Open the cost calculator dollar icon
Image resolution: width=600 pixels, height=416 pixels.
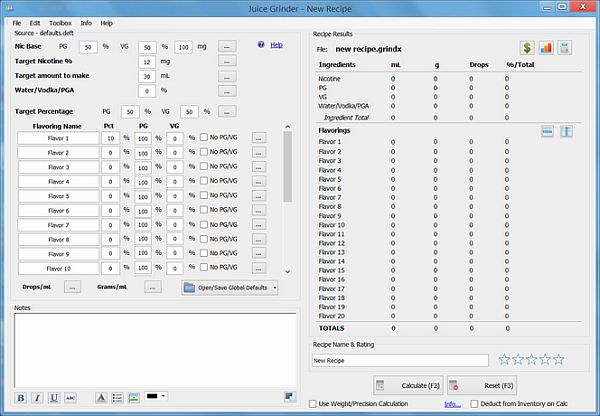527,48
